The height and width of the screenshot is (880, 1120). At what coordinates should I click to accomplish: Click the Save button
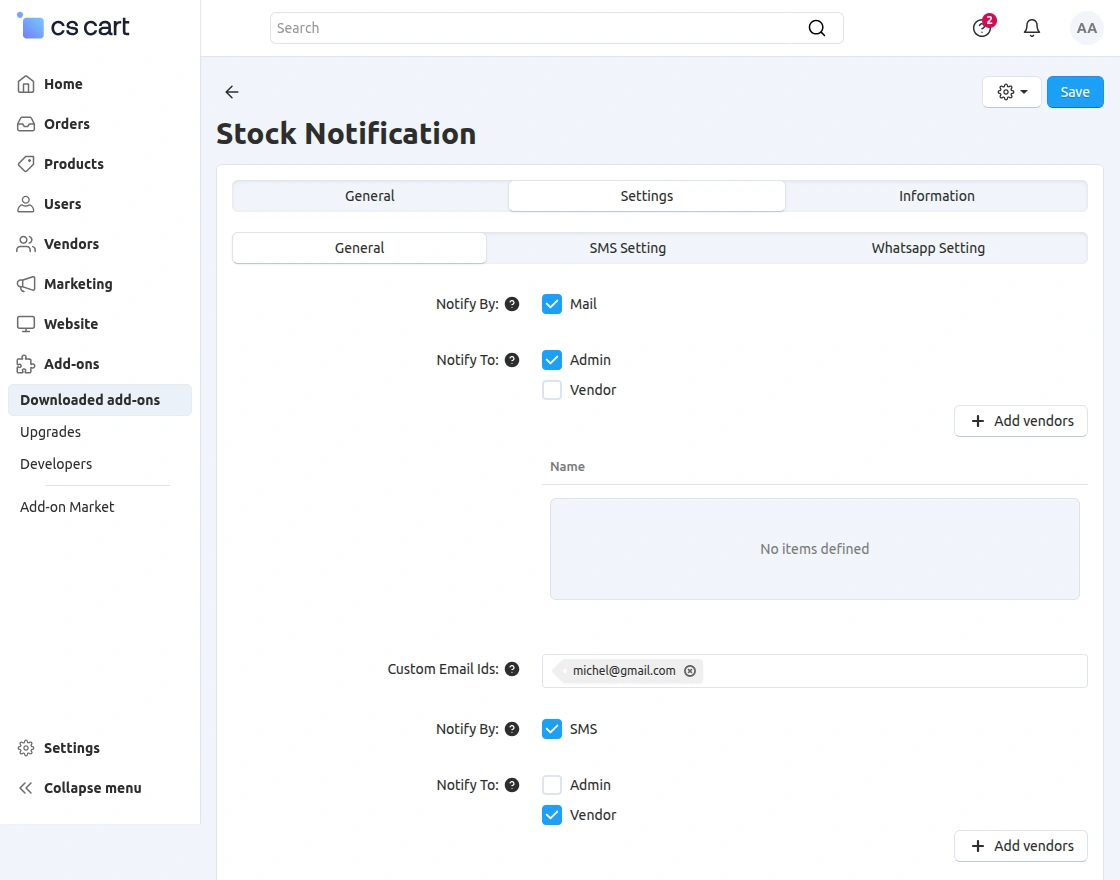[x=1075, y=92]
